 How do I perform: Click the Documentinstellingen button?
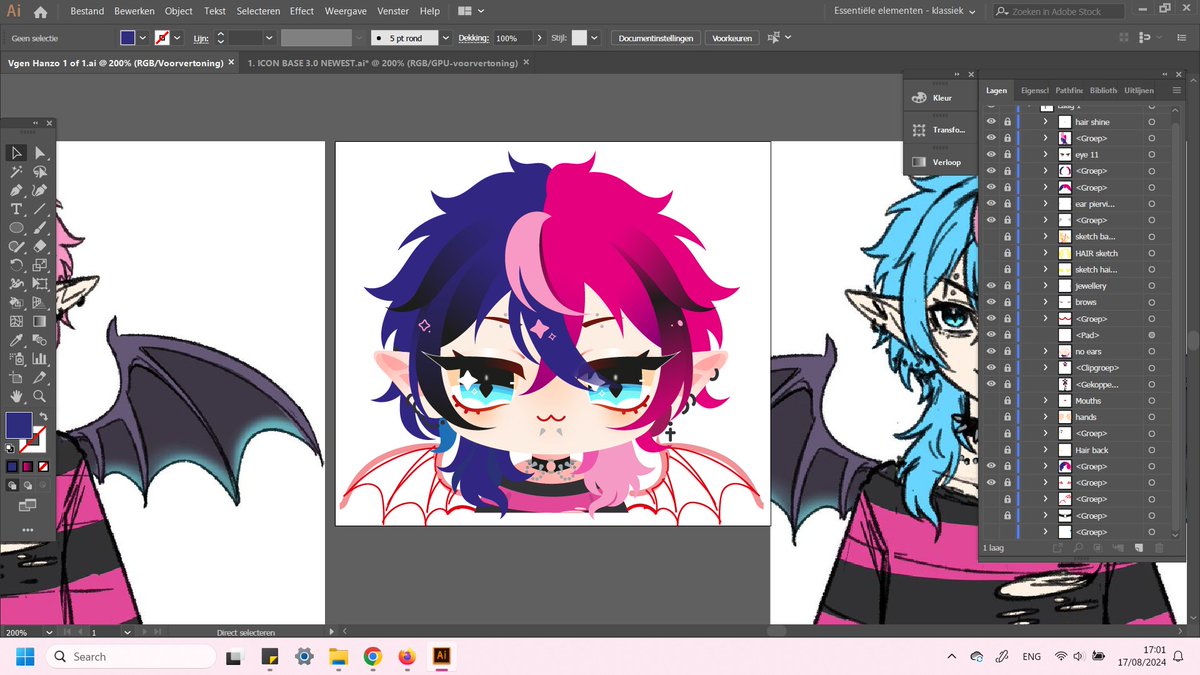click(x=656, y=38)
